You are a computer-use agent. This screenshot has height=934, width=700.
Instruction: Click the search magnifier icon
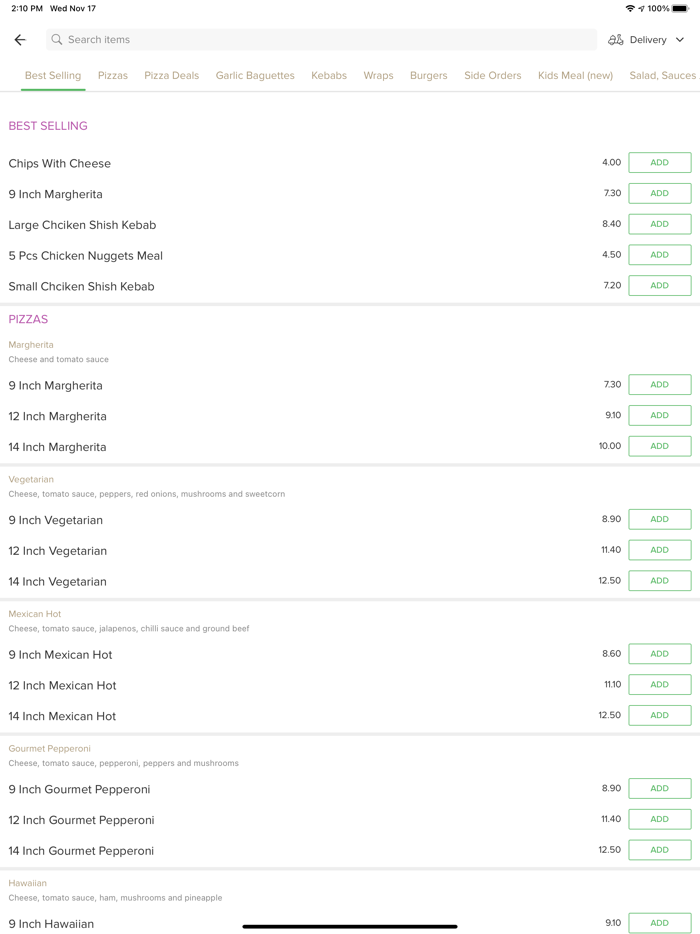click(57, 40)
